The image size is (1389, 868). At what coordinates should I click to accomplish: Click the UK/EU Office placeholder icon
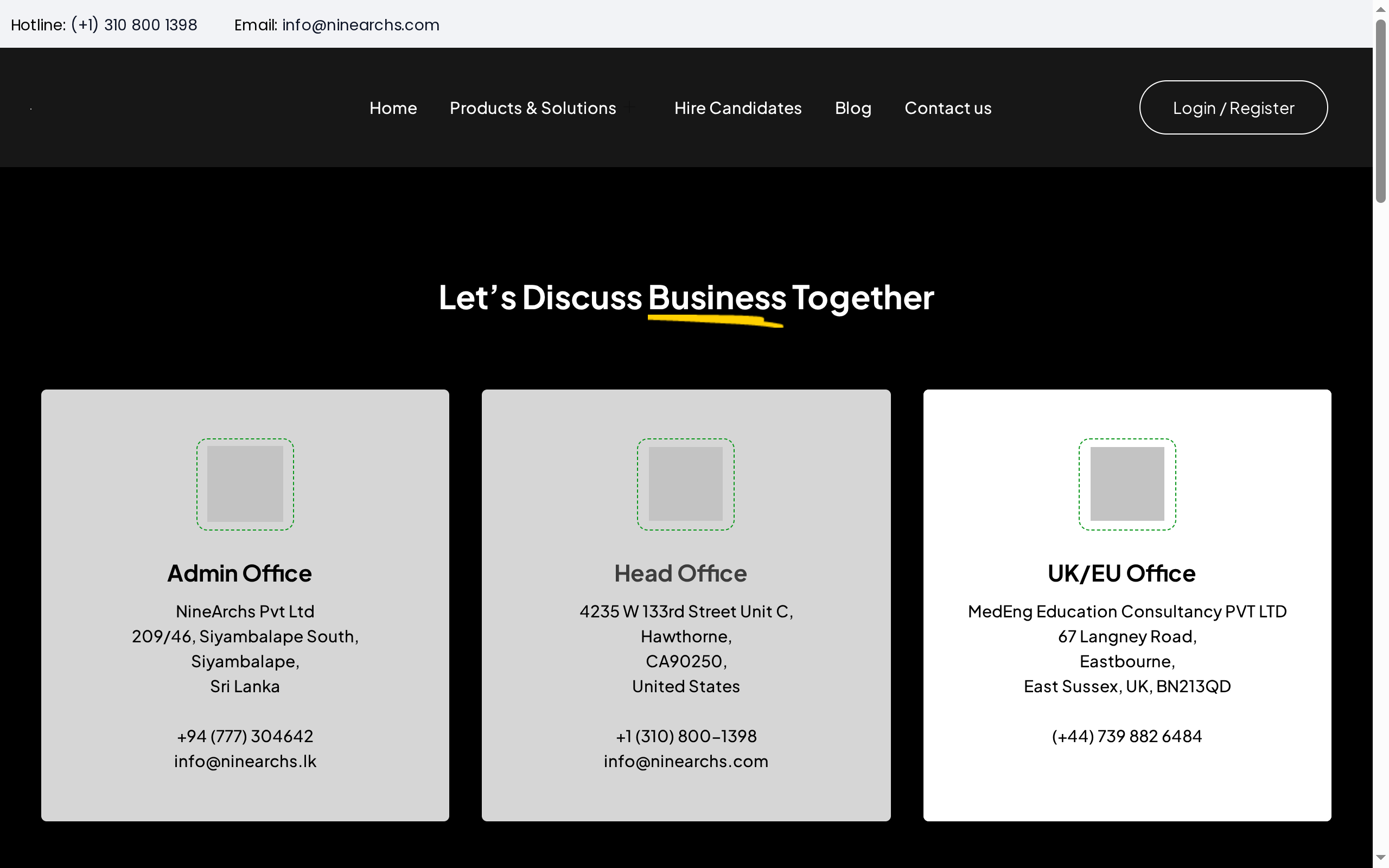click(1127, 484)
